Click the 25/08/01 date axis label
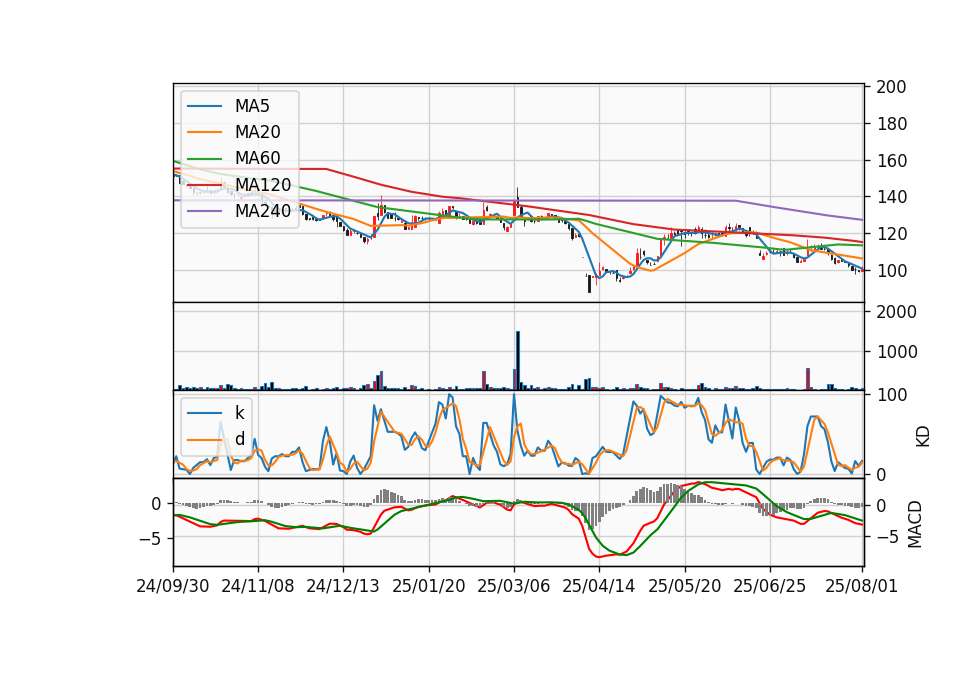Viewport: 960px width, 690px height. pyautogui.click(x=861, y=586)
